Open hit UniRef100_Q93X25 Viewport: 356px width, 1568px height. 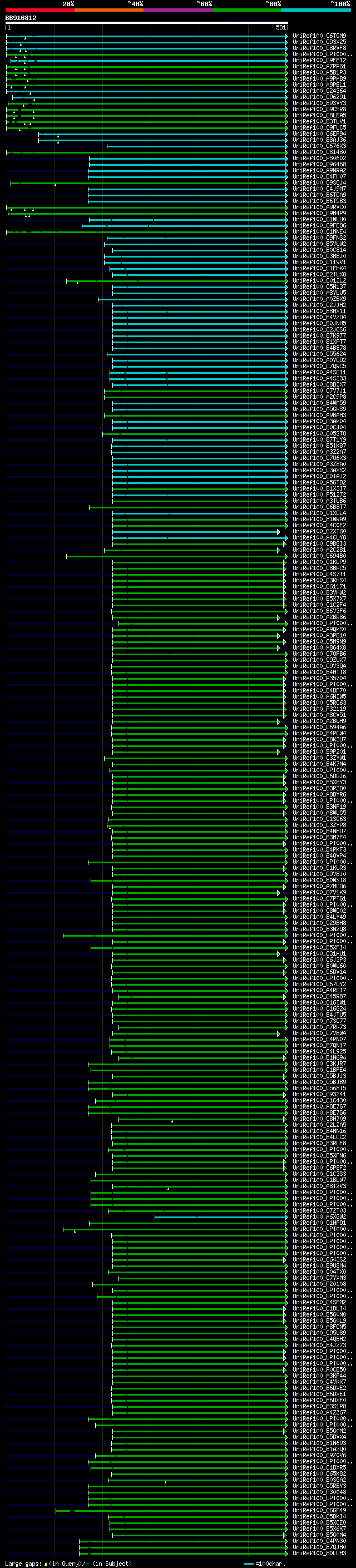(319, 42)
